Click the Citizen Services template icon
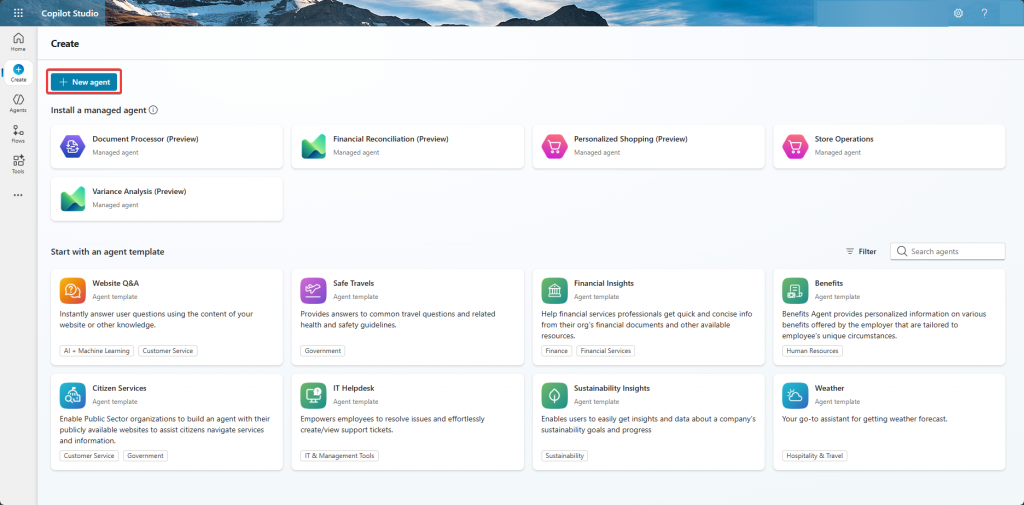This screenshot has height=505, width=1024. coord(72,395)
